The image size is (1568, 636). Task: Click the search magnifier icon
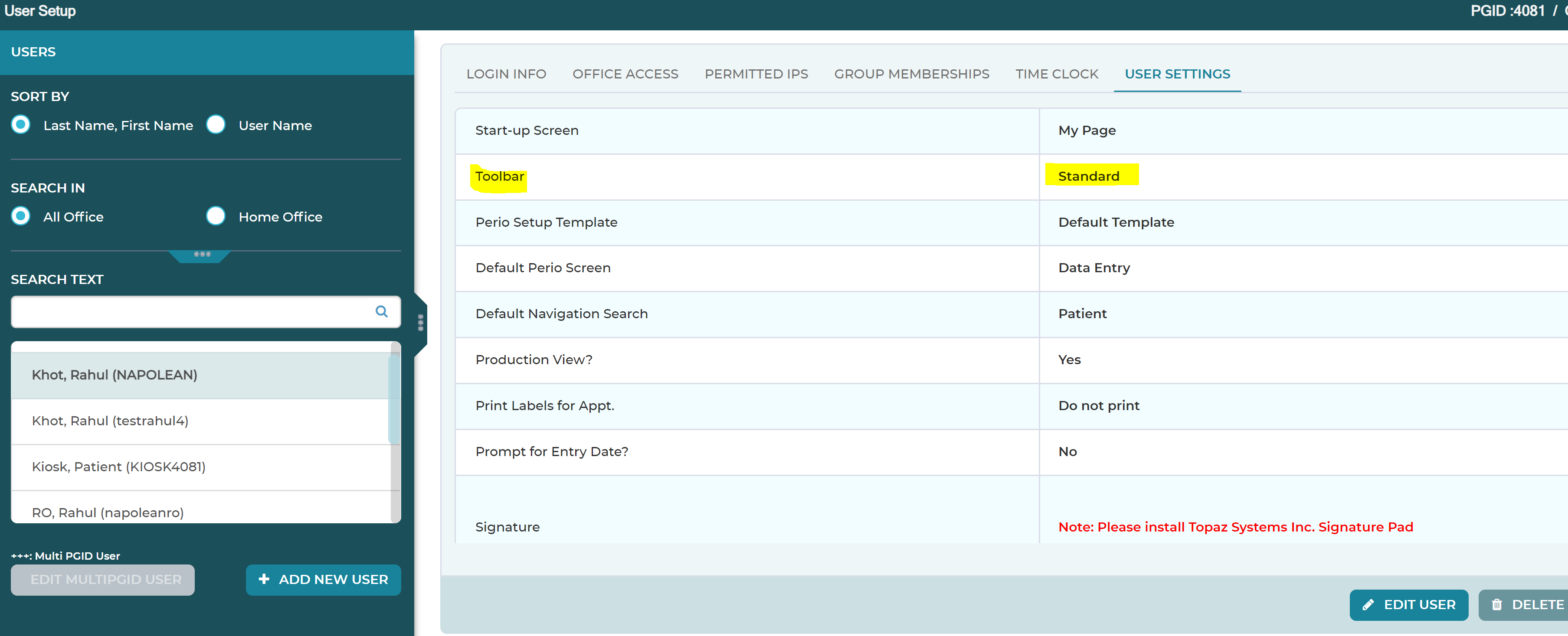point(381,312)
